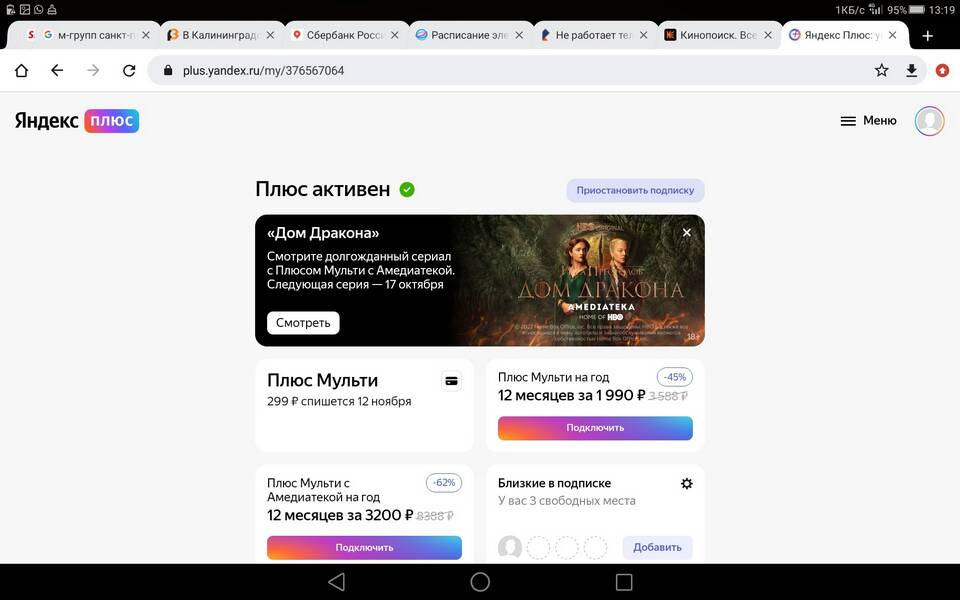Dismiss the «Дом Дракона» banner

click(x=687, y=233)
